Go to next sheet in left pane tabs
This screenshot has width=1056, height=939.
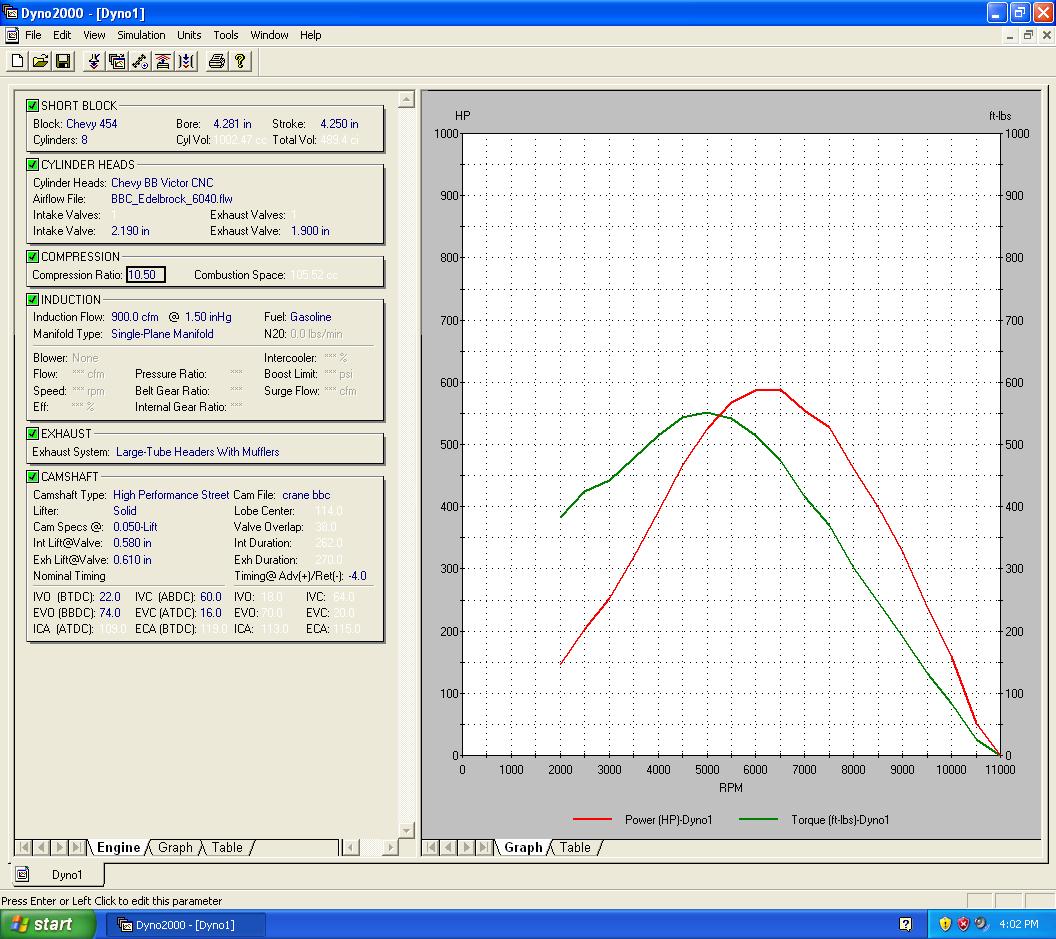(x=59, y=847)
